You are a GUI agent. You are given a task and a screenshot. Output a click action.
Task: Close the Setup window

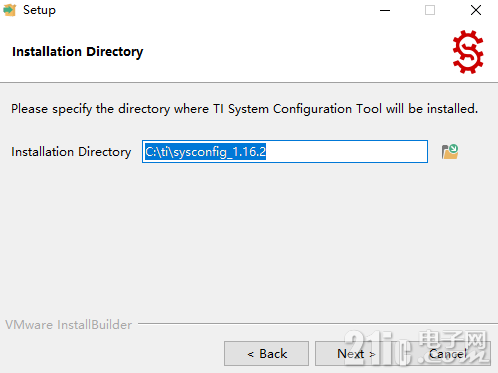point(476,10)
